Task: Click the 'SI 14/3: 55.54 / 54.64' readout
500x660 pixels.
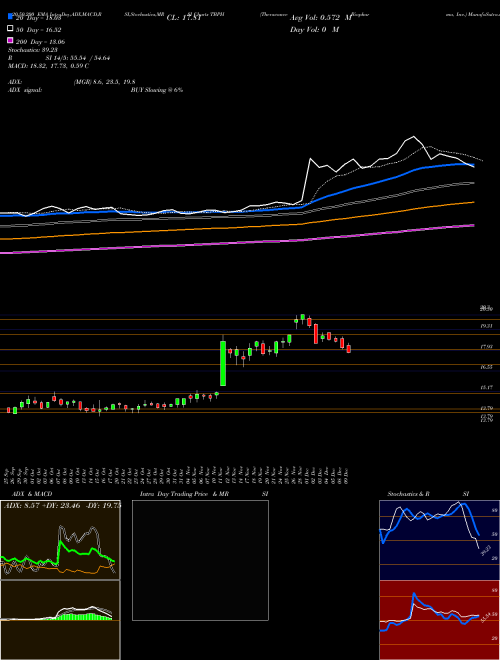Action: click(x=77, y=58)
